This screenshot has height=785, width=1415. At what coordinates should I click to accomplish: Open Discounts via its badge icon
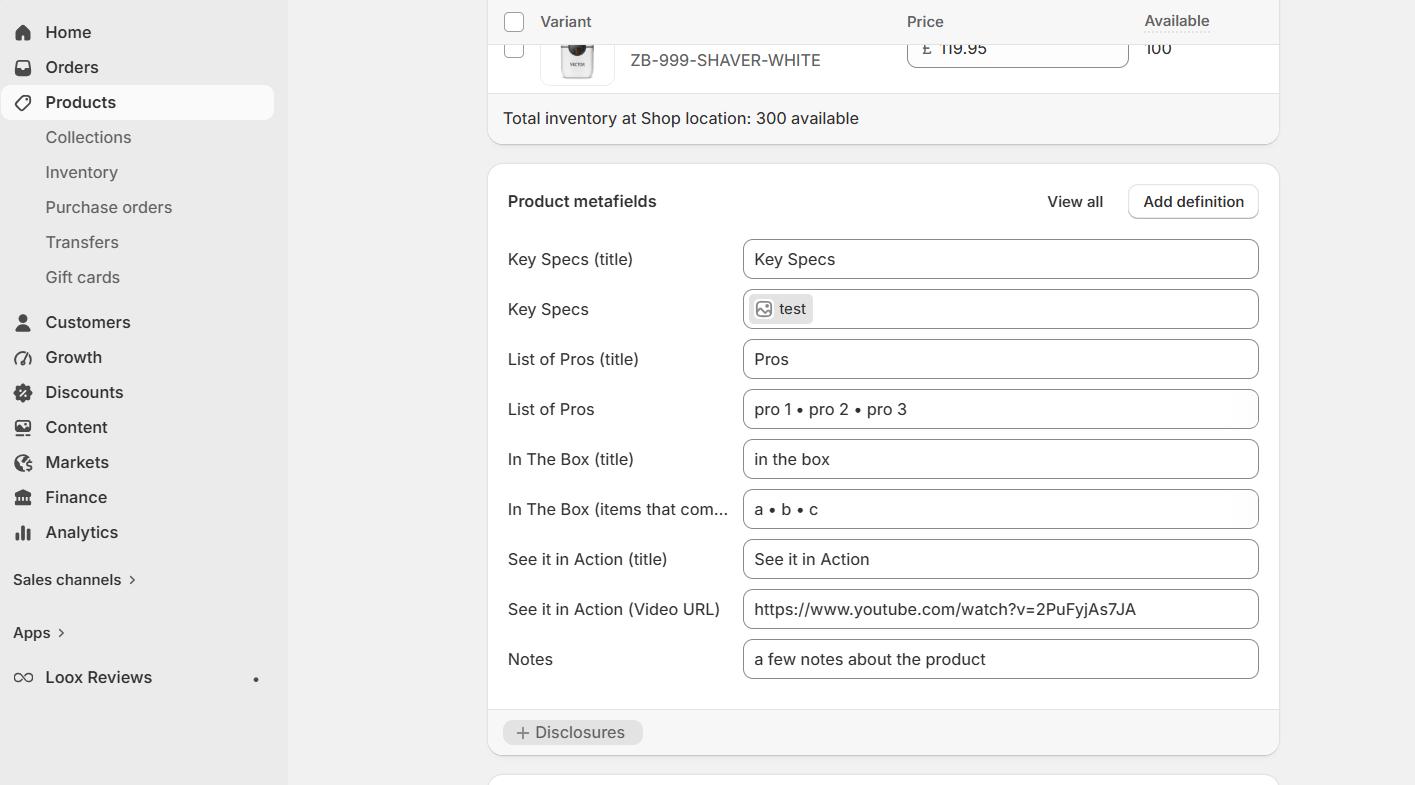pyautogui.click(x=23, y=392)
